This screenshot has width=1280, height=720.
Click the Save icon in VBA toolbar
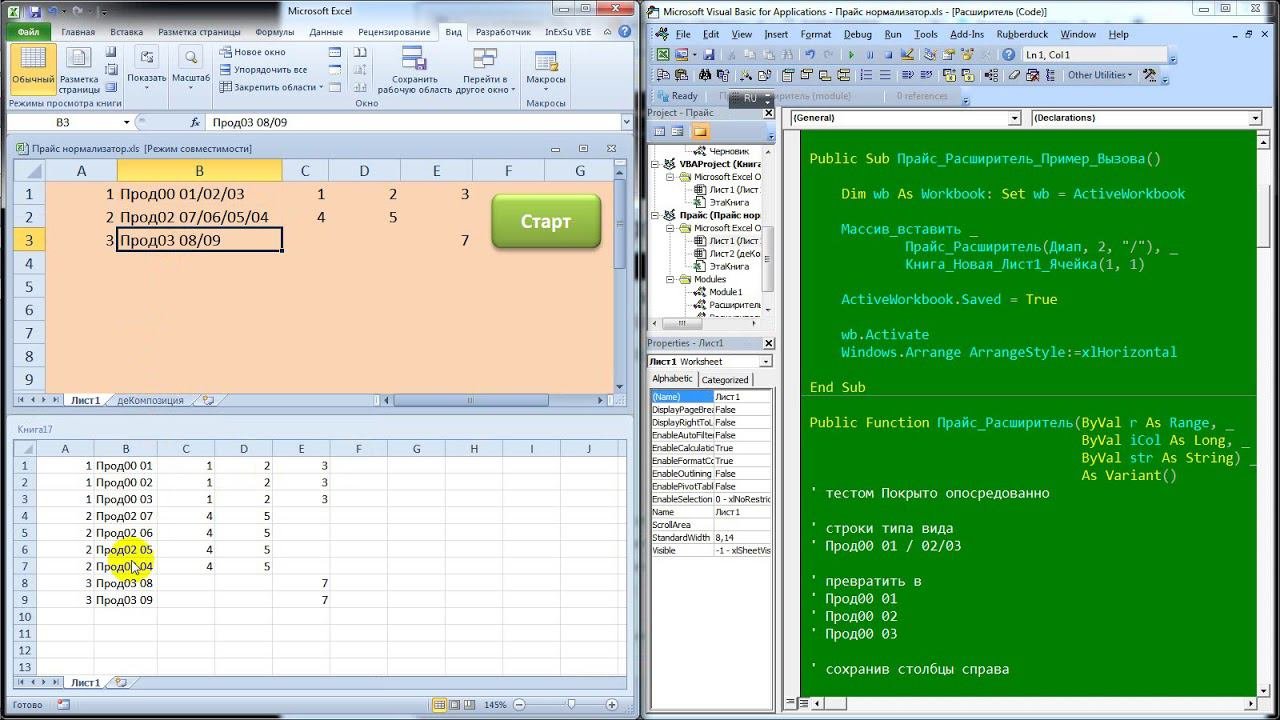[709, 55]
